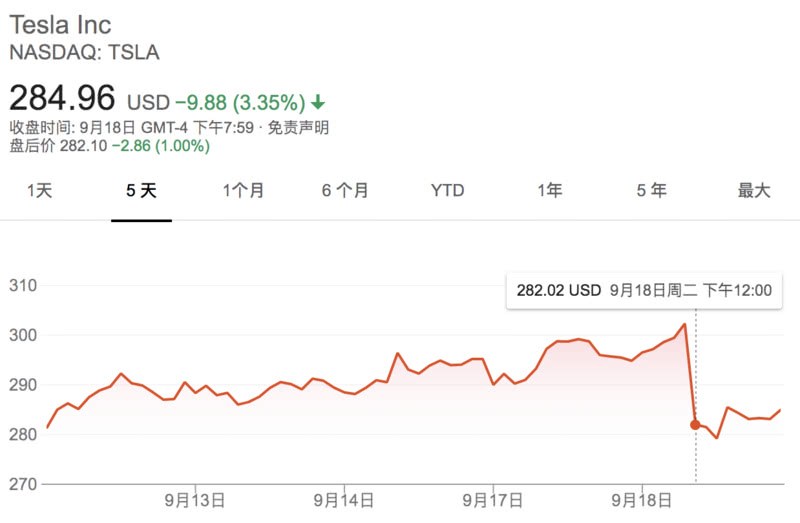Switch to the 1个月 tab
Image resolution: width=800 pixels, height=523 pixels.
[x=243, y=190]
